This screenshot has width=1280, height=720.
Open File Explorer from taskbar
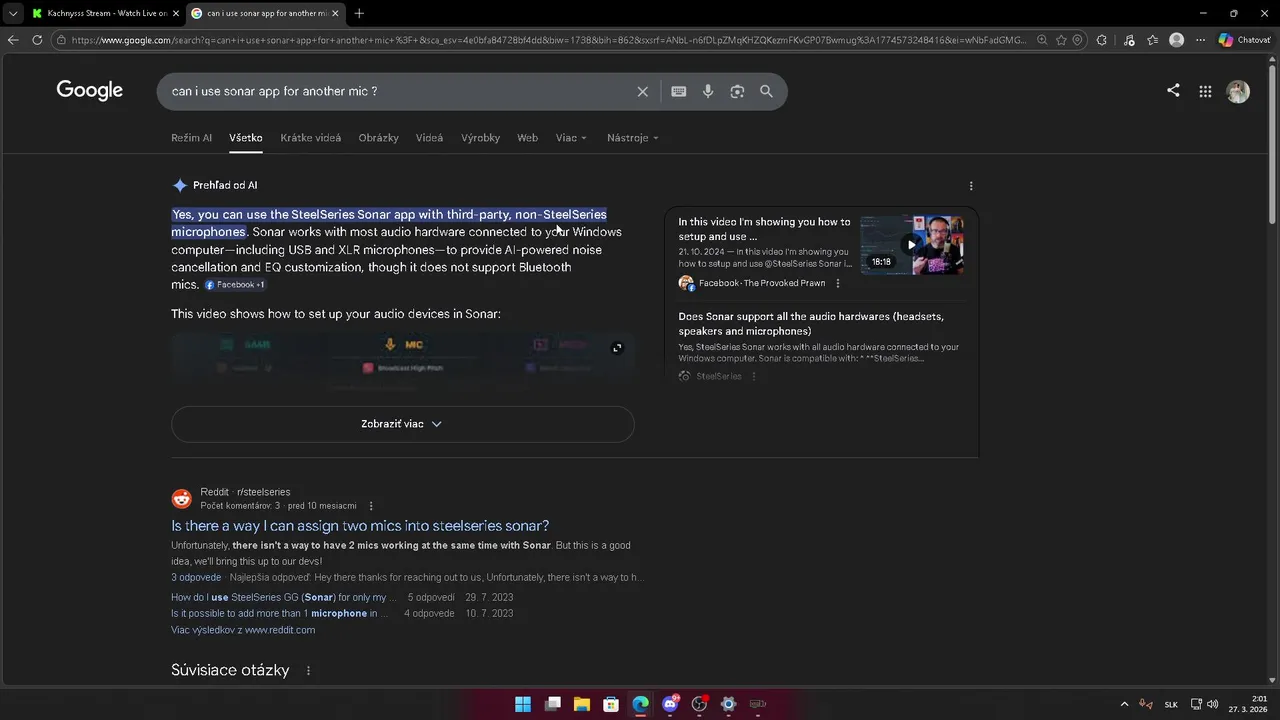click(582, 704)
